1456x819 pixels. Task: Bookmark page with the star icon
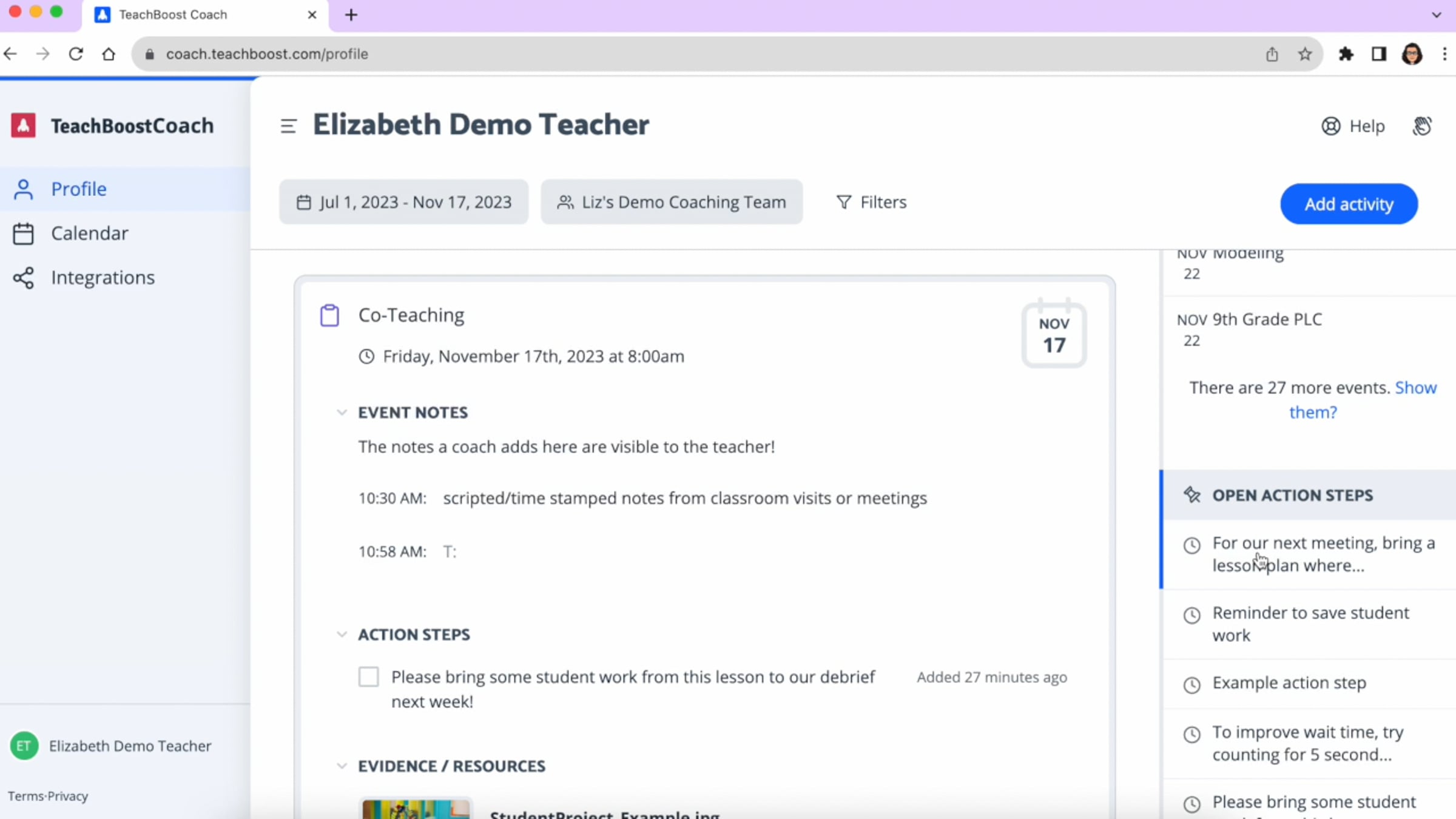[1305, 54]
